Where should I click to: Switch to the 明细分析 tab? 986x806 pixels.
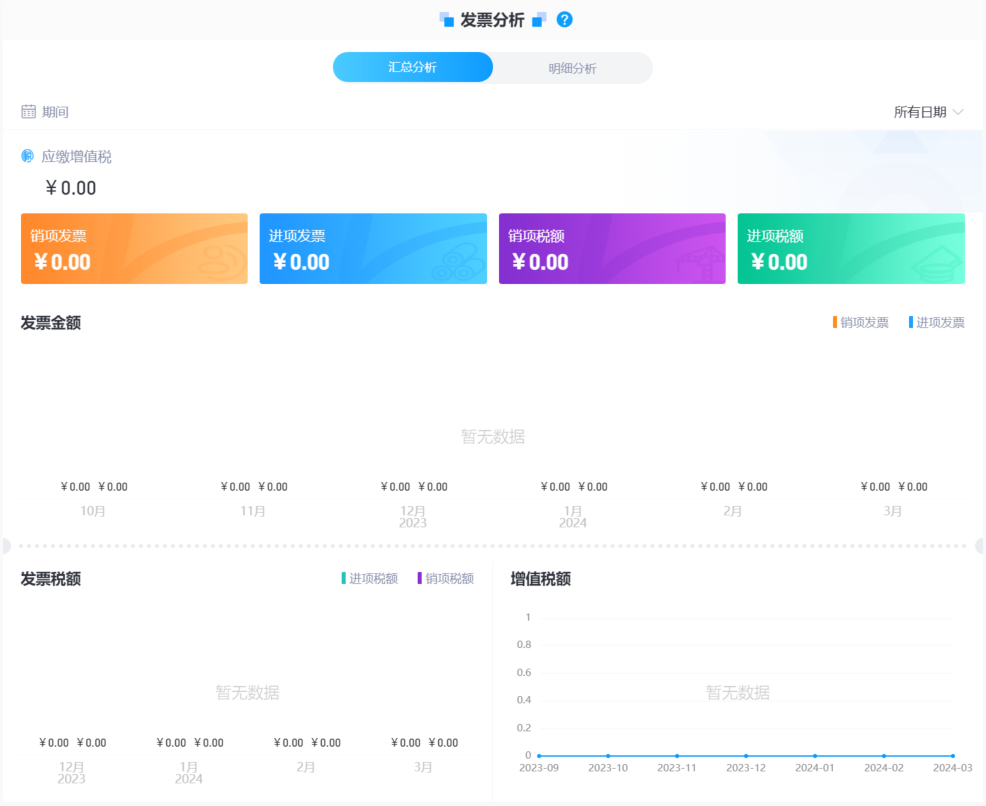572,67
